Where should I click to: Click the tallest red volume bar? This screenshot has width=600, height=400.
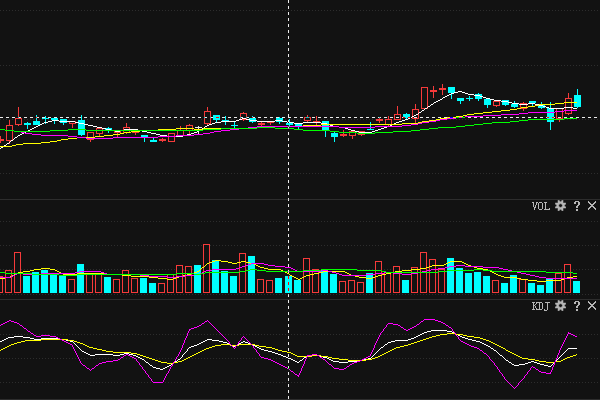tap(207, 268)
